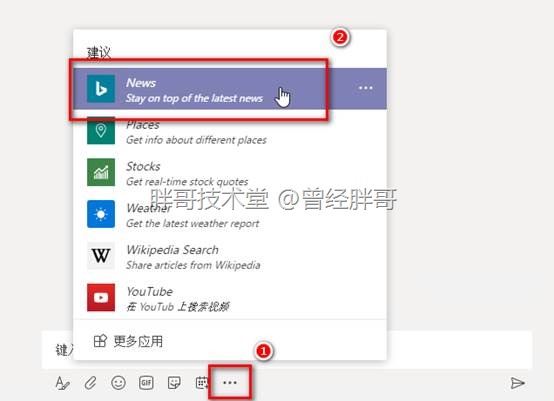Click the Stocks chart icon
Image resolution: width=554 pixels, height=401 pixels.
(x=101, y=172)
